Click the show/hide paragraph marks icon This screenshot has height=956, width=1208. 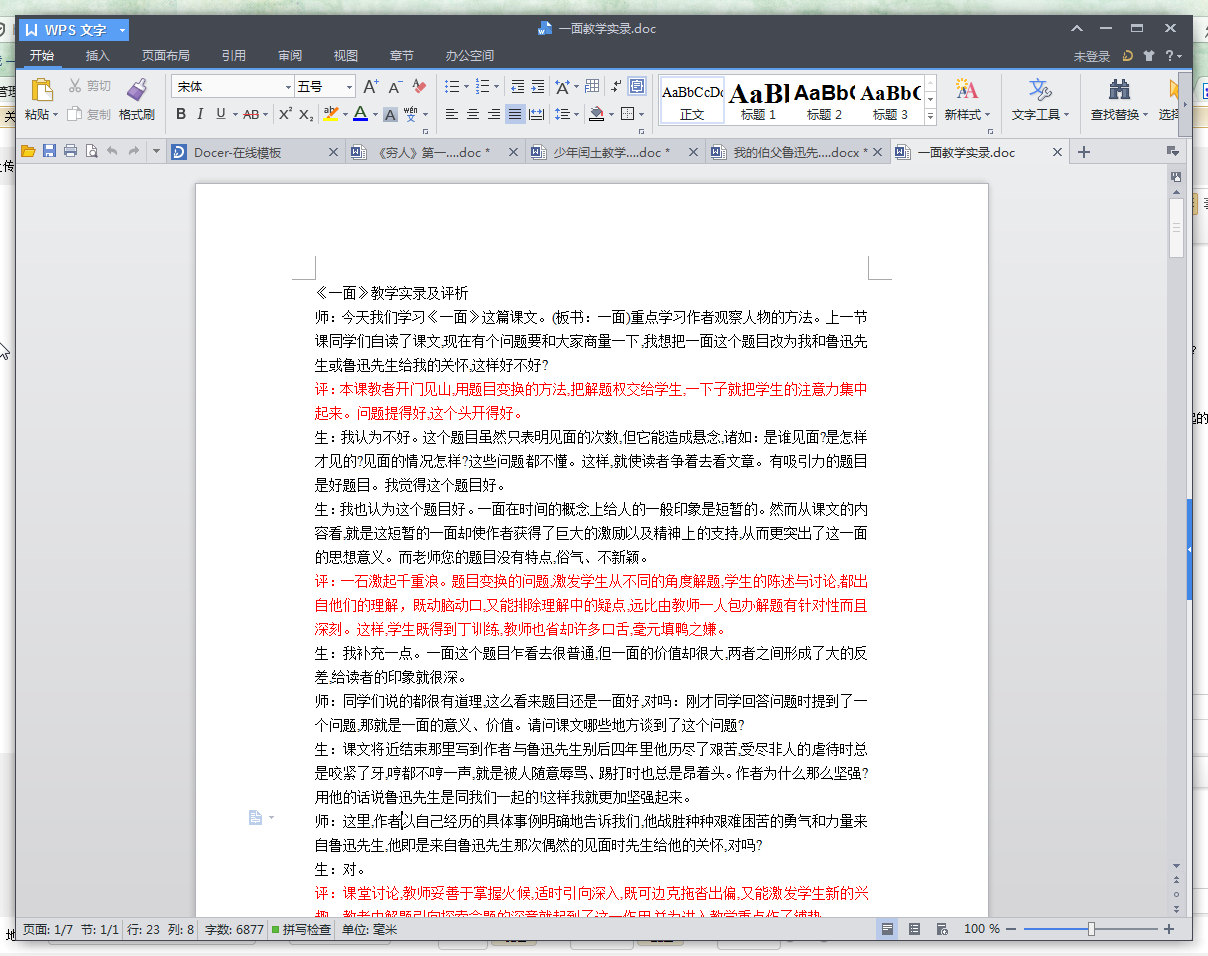tap(616, 86)
